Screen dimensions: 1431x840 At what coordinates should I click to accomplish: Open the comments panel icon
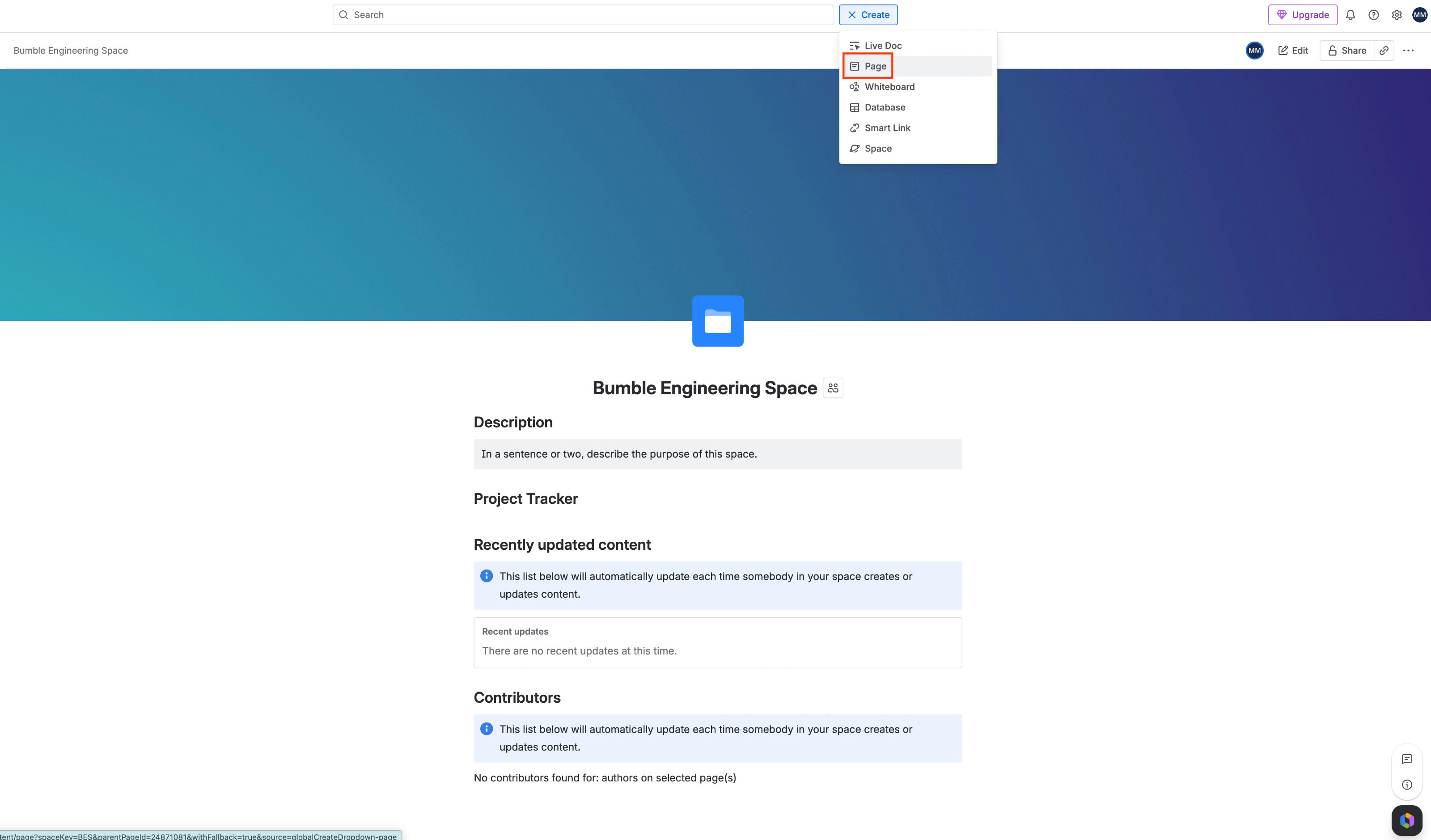[1406, 759]
